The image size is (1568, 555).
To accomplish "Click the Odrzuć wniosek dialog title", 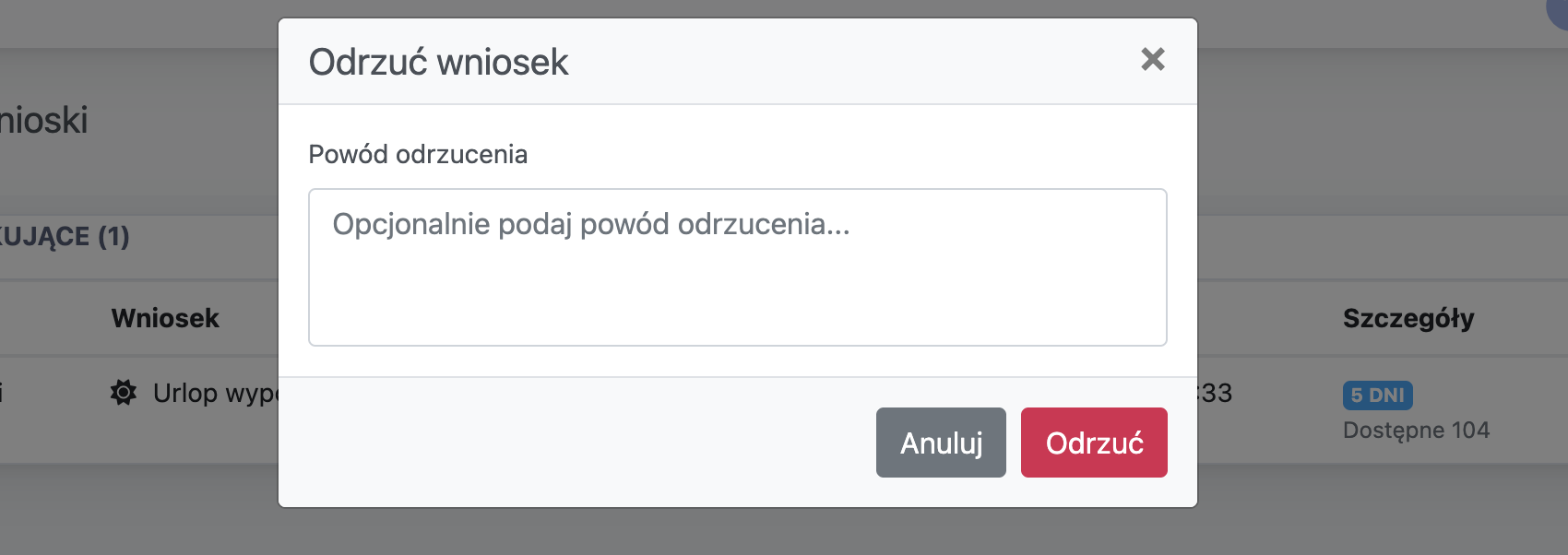I will pos(438,63).
